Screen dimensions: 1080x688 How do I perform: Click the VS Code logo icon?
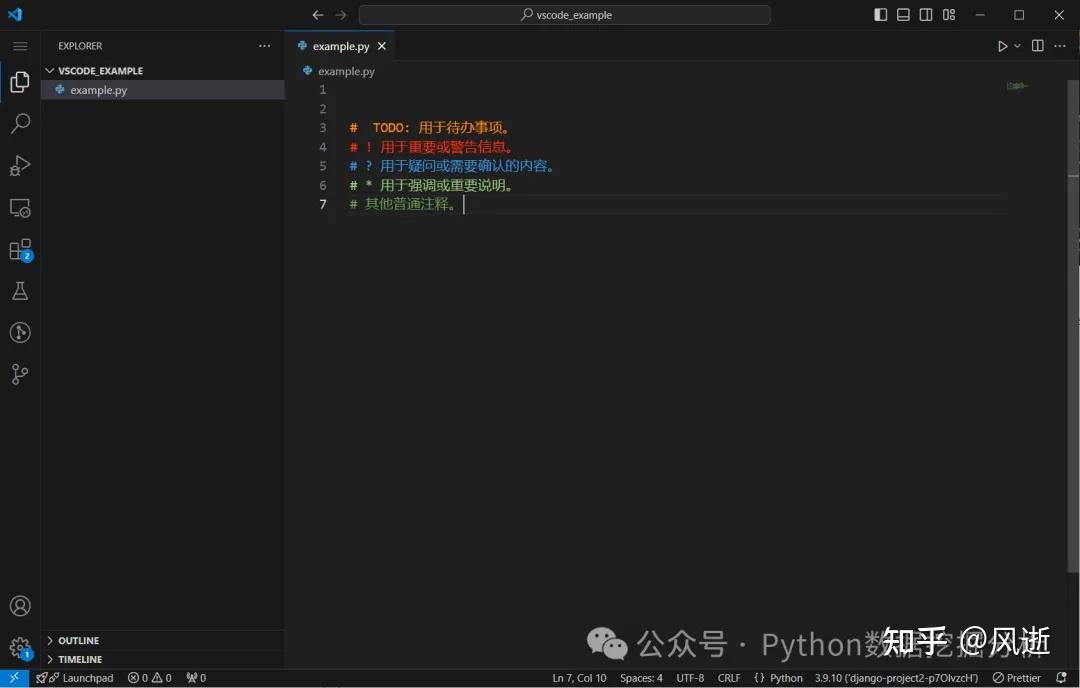click(x=15, y=14)
